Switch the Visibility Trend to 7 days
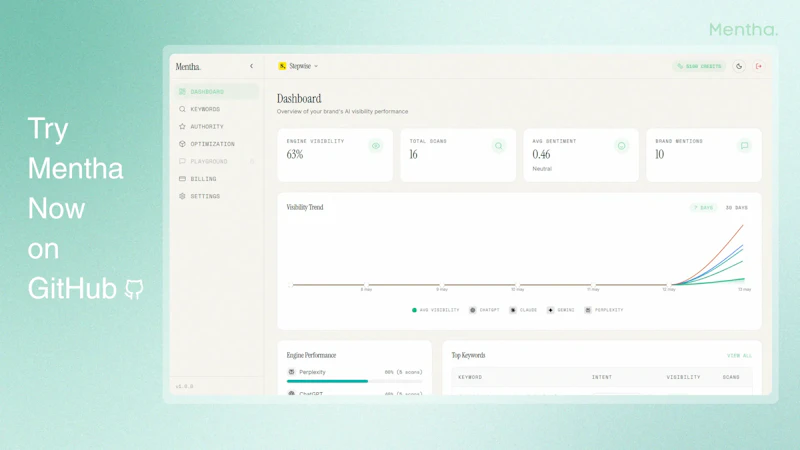This screenshot has width=800, height=450. tap(704, 208)
